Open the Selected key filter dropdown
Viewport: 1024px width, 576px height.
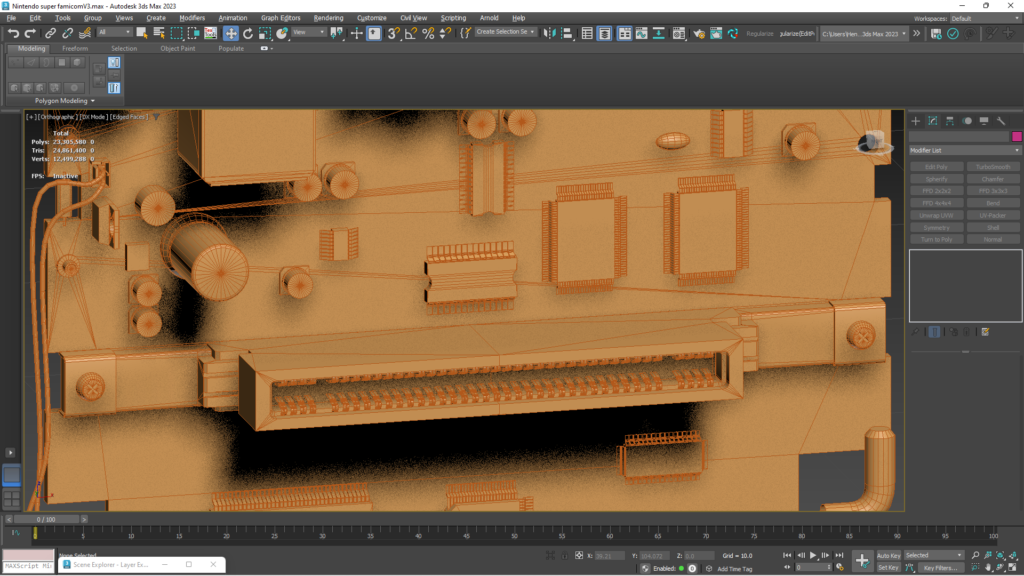point(935,554)
